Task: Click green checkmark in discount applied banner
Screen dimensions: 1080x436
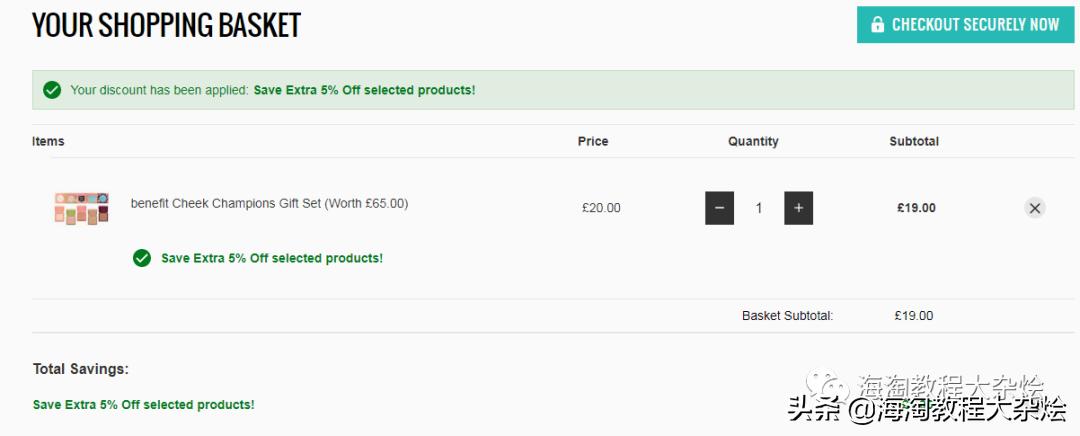Action: (x=52, y=90)
